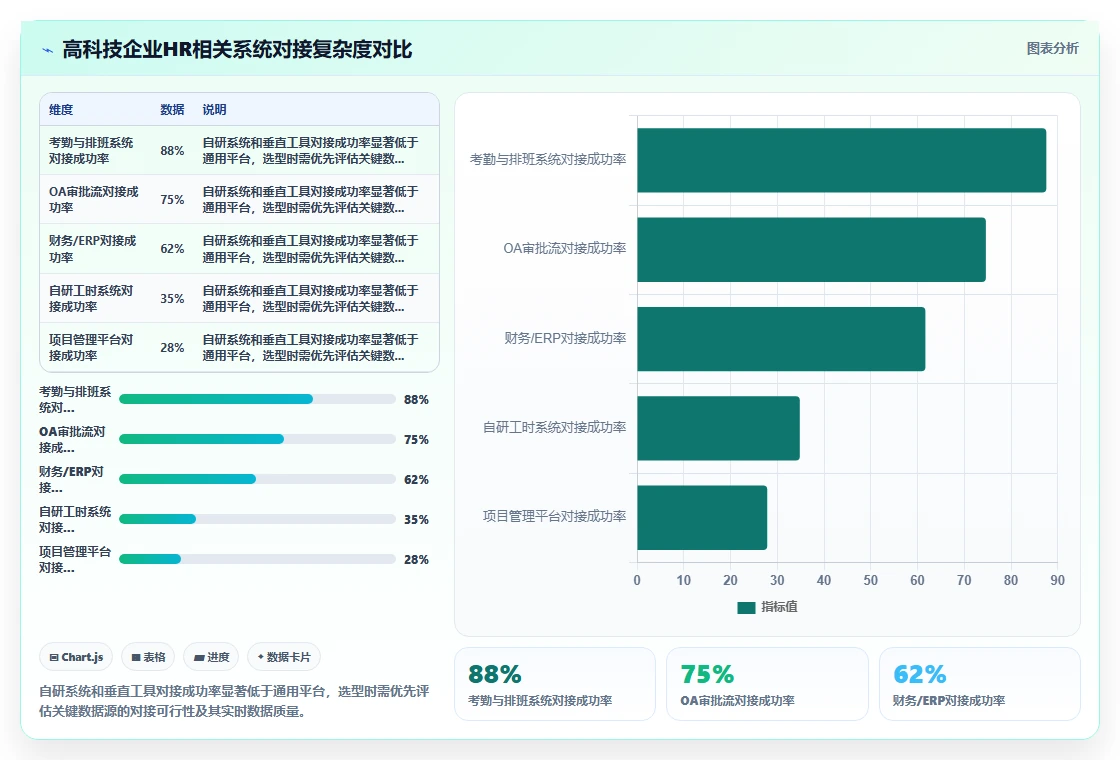Toggle the 指标值 legend color swatch
1120x760 pixels.
pyautogui.click(x=746, y=607)
